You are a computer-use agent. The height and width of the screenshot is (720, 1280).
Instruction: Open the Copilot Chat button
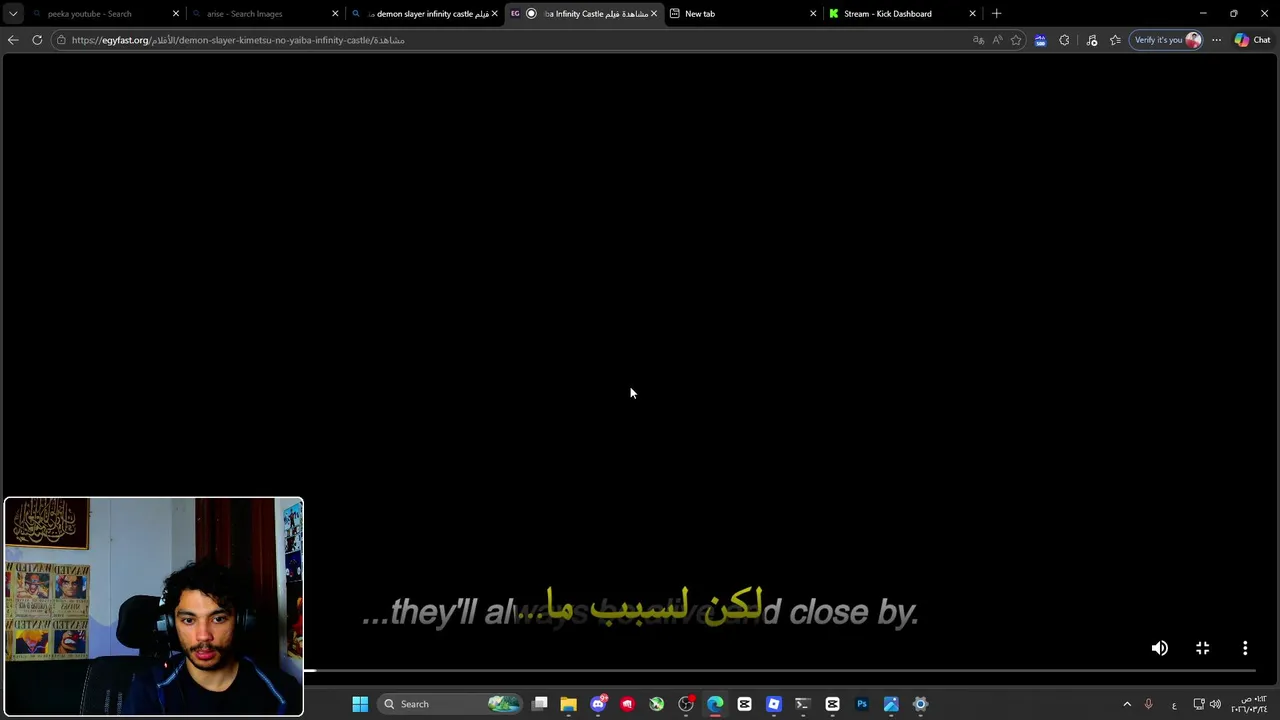click(1252, 40)
